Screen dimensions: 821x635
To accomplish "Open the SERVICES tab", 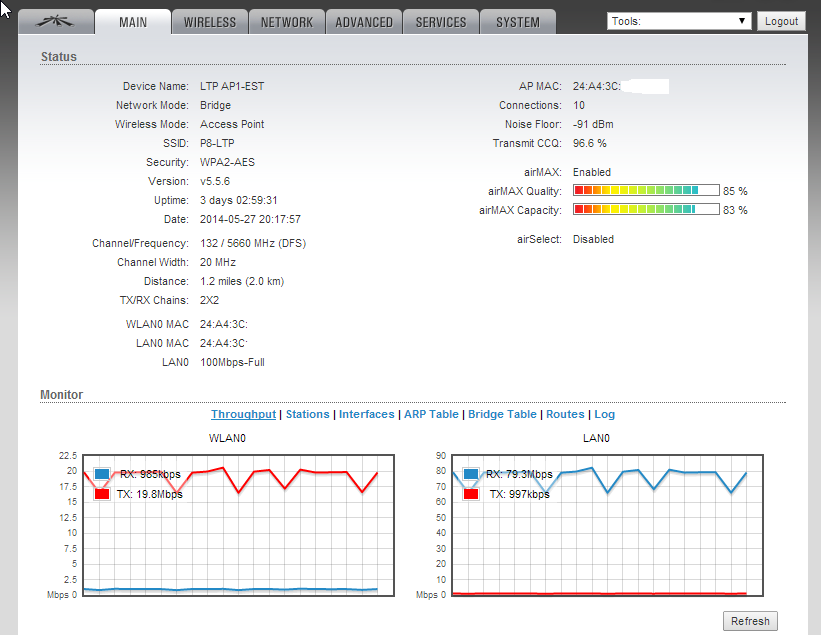I will tap(441, 22).
